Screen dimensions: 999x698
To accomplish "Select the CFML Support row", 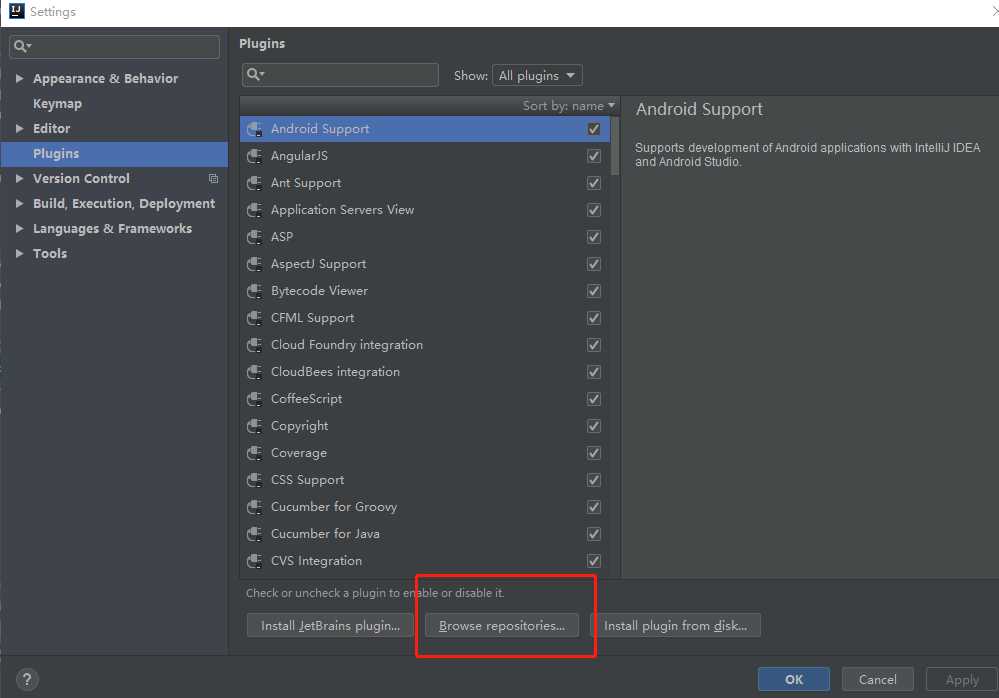I will pyautogui.click(x=425, y=318).
